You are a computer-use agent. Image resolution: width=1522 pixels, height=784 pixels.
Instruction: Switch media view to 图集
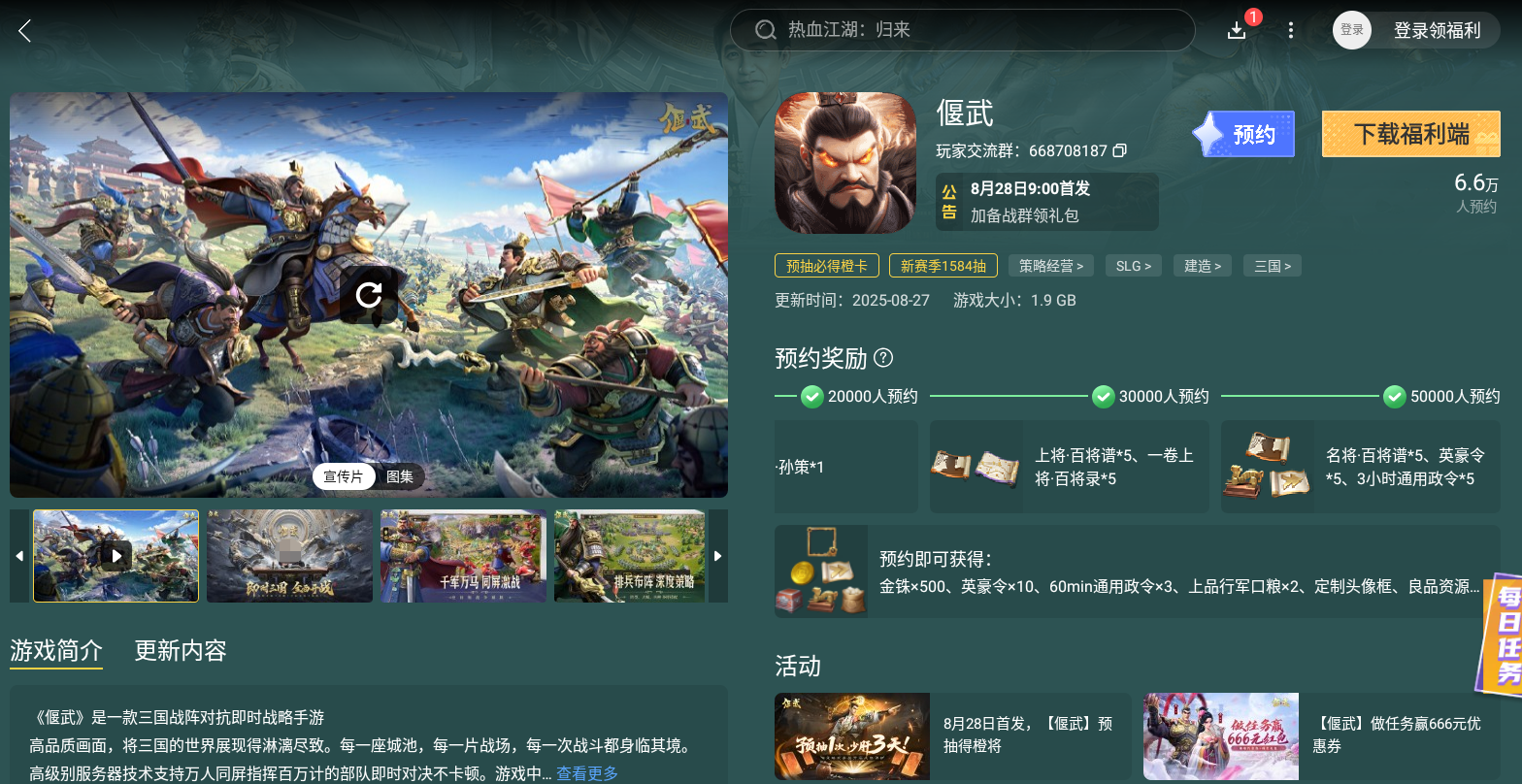400,476
